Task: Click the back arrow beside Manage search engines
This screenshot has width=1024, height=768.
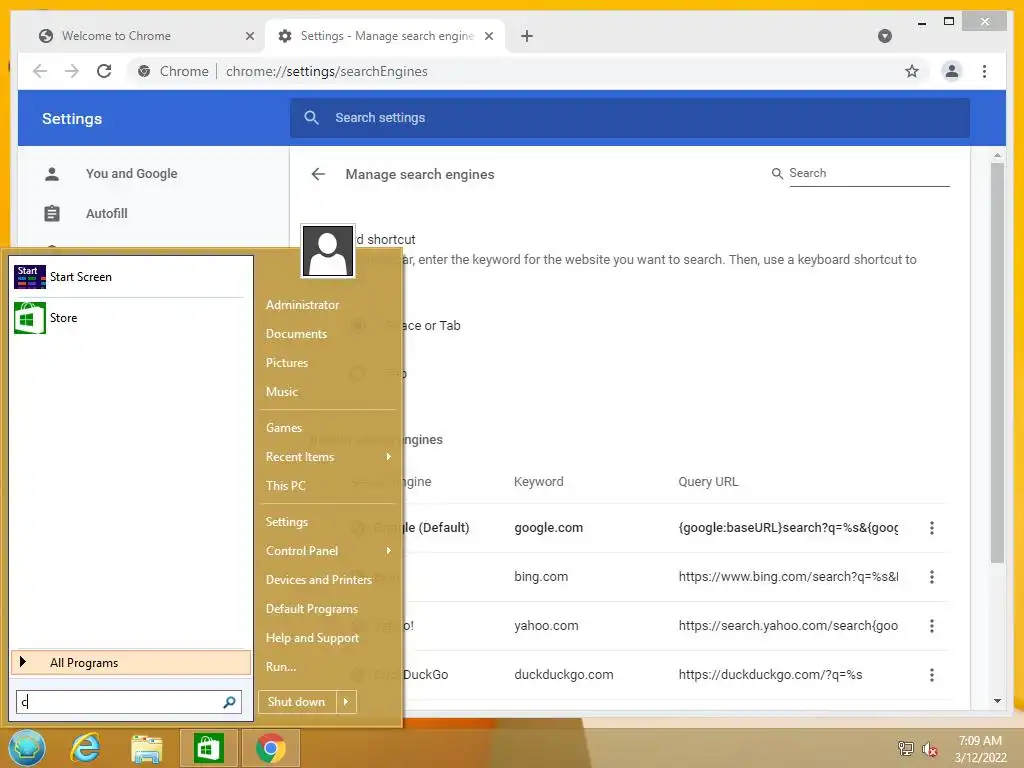Action: click(318, 174)
